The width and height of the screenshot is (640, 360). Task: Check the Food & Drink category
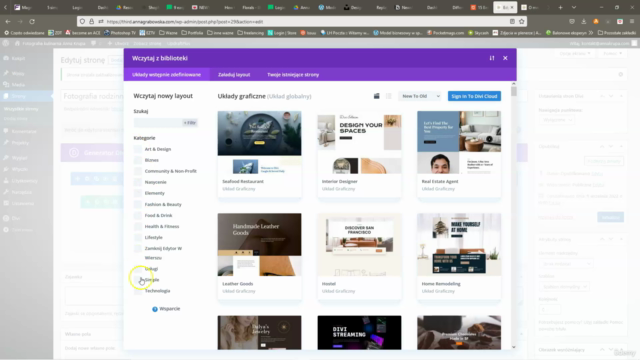pos(138,216)
